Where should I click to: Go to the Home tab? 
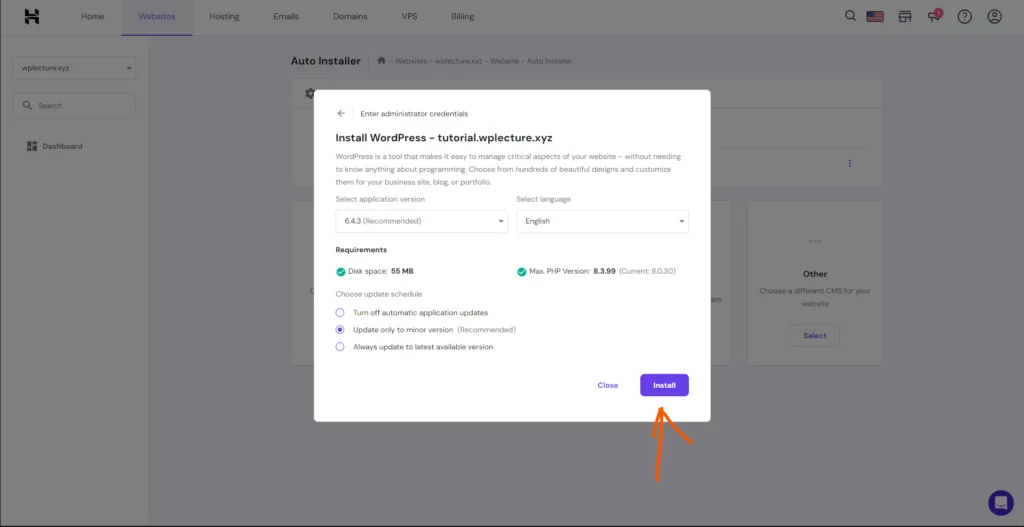click(93, 16)
